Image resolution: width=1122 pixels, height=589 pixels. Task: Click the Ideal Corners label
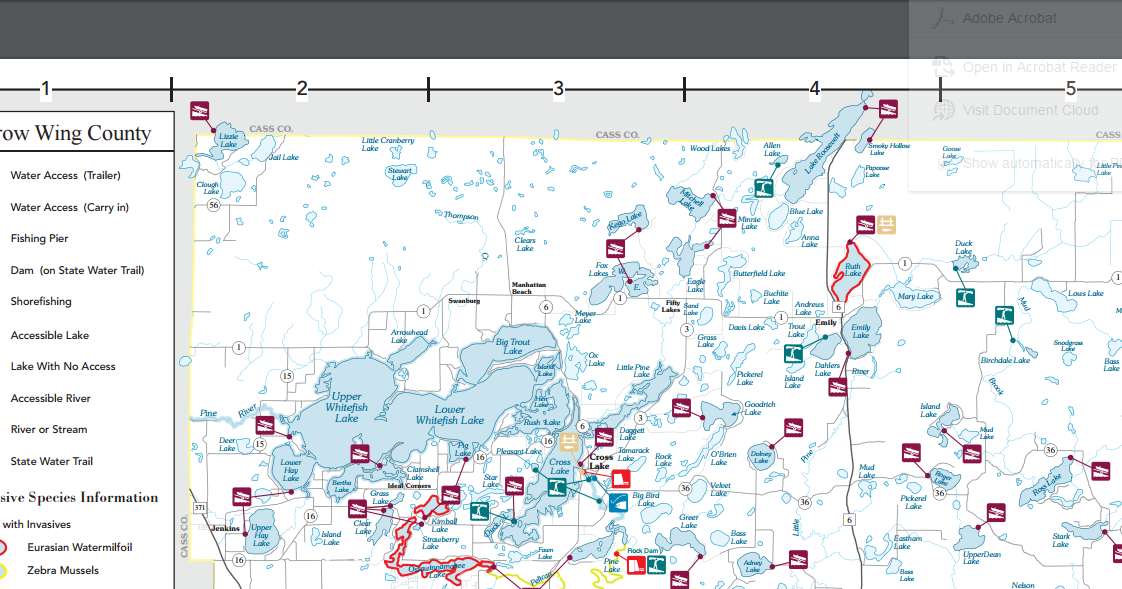(x=409, y=485)
